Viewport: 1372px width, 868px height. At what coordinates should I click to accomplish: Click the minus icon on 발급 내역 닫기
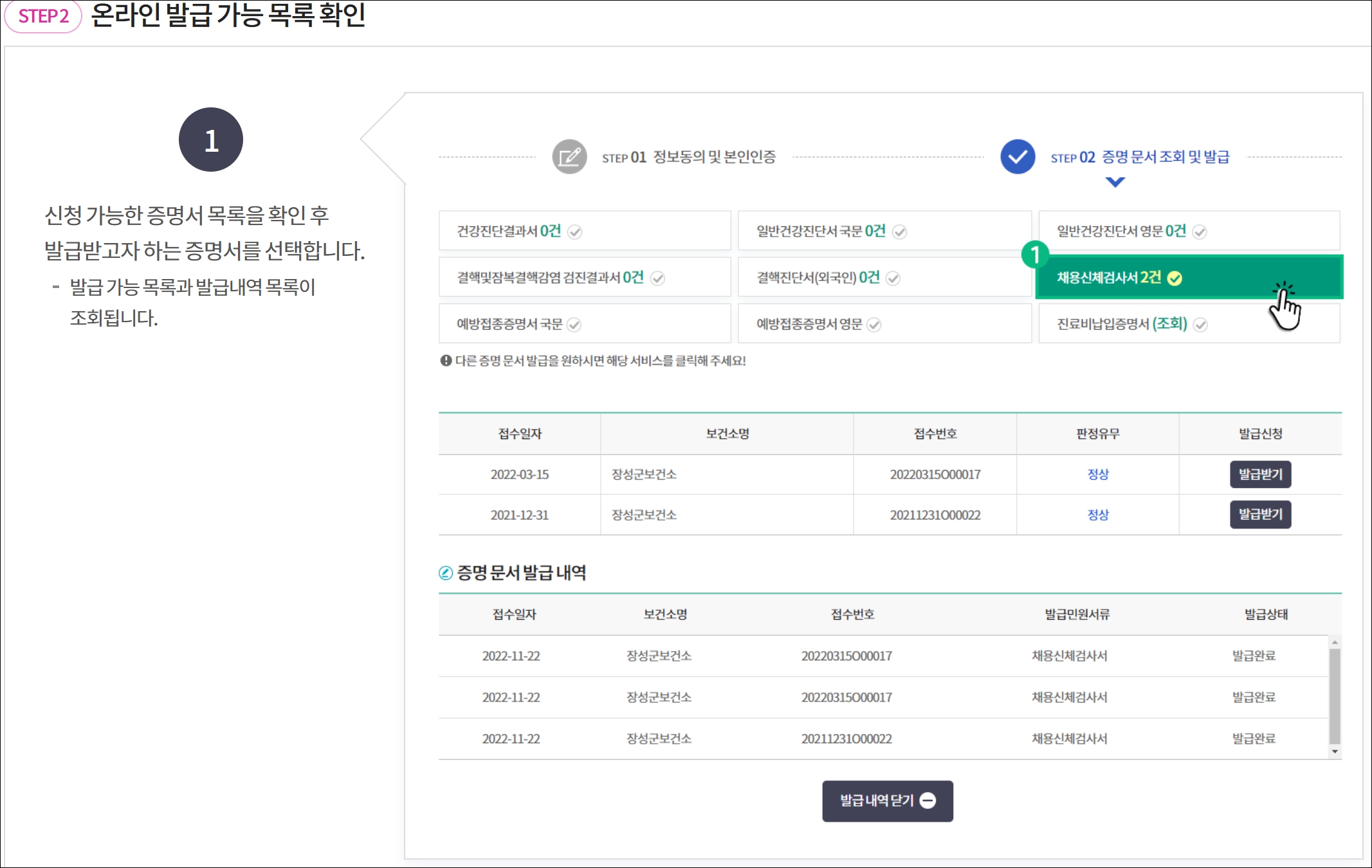928,800
